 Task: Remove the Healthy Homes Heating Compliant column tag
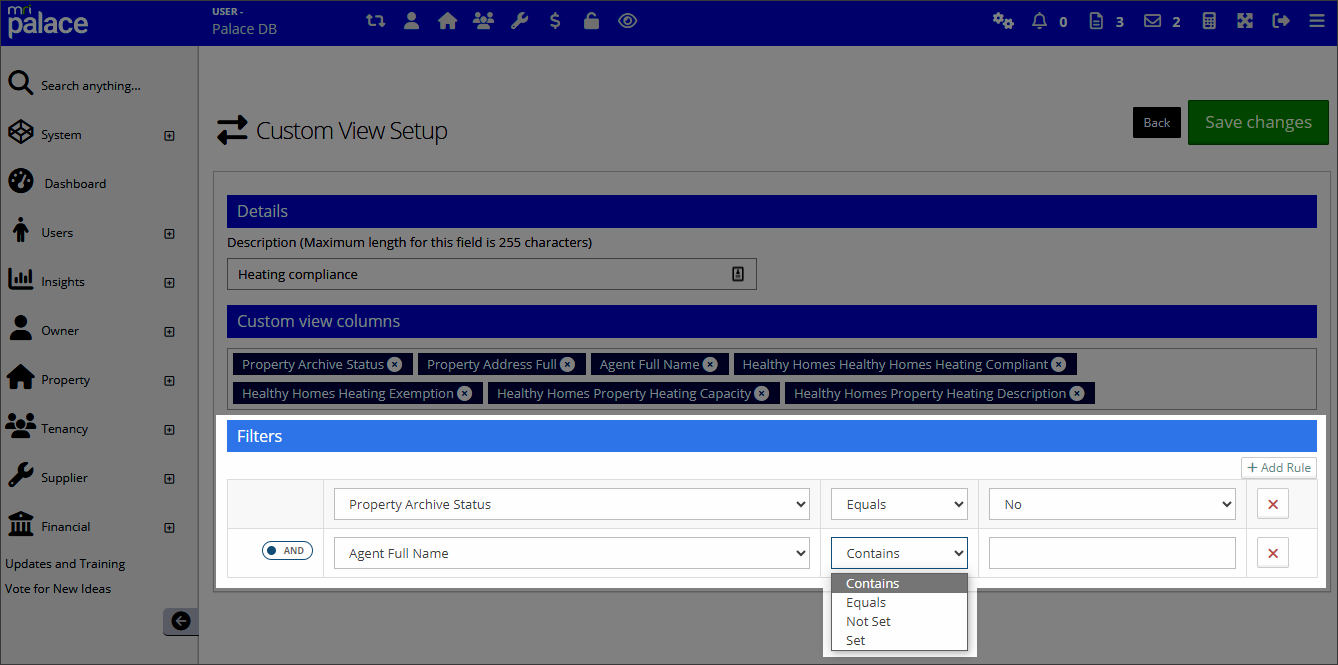point(1059,365)
